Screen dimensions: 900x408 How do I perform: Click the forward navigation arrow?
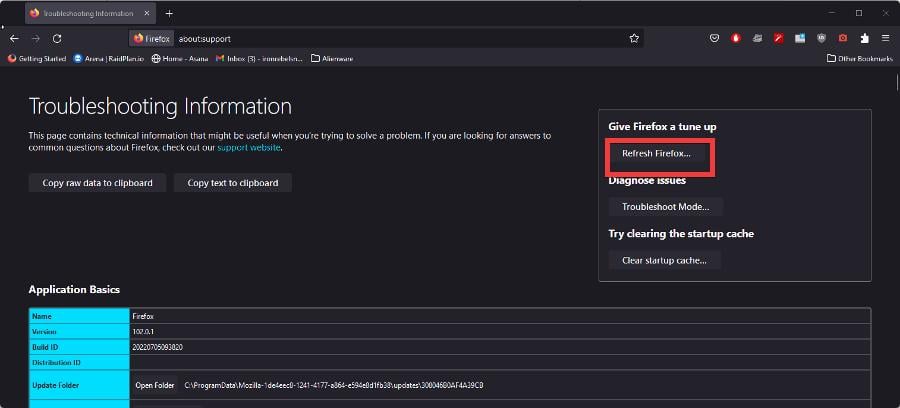(x=36, y=38)
